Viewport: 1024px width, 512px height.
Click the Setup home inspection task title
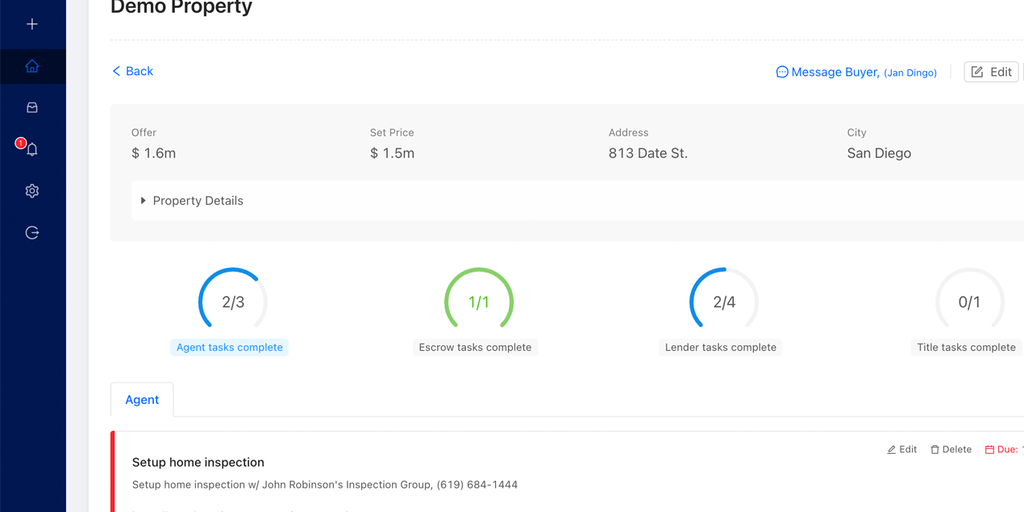pyautogui.click(x=198, y=463)
